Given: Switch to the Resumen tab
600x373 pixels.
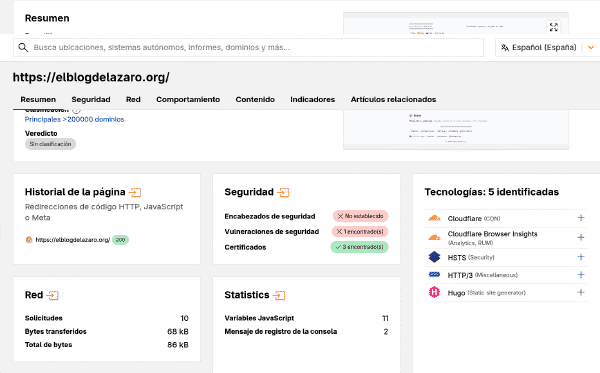Looking at the screenshot, I should [x=38, y=99].
